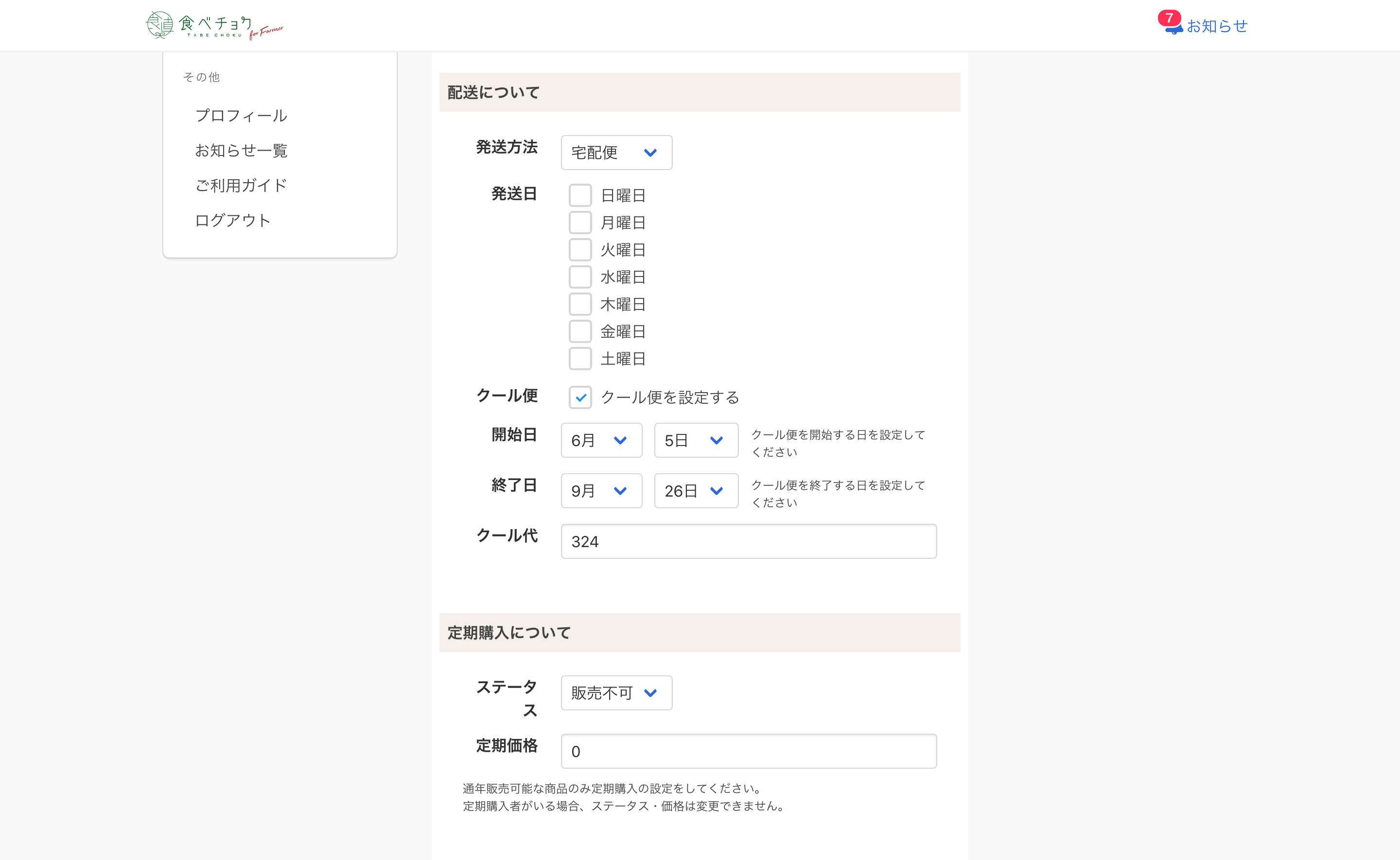Open notifications bell with badge 7
The width and height of the screenshot is (1400, 860).
(x=1171, y=23)
